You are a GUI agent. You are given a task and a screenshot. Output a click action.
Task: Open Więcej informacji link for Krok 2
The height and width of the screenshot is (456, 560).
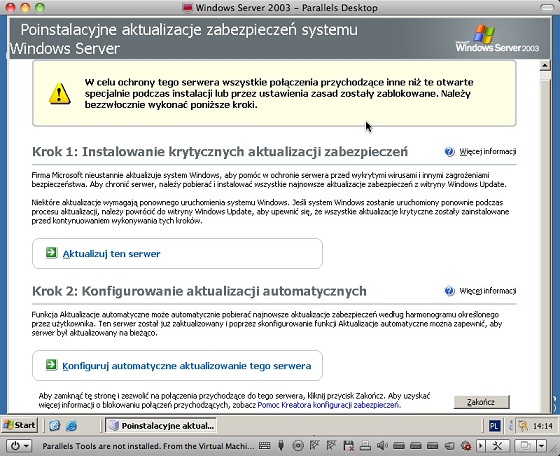(488, 291)
